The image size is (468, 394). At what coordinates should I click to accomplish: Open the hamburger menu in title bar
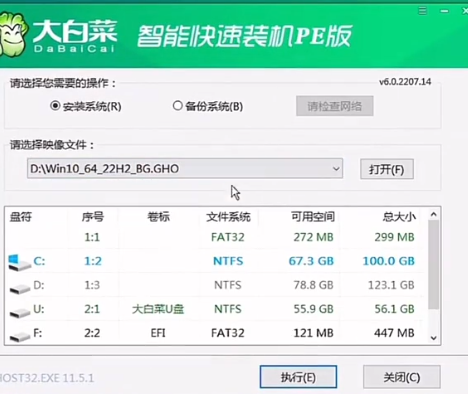point(423,11)
